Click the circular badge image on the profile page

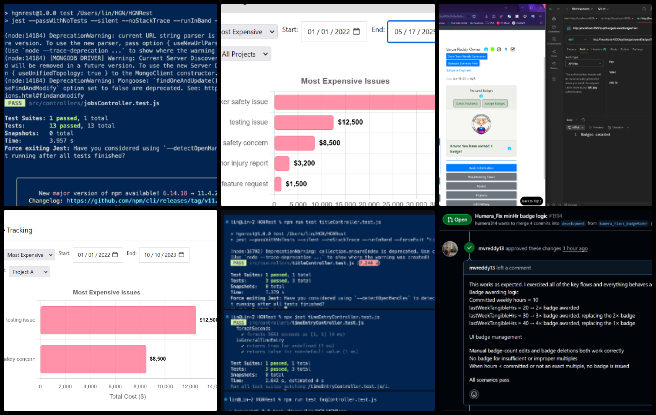click(481, 124)
